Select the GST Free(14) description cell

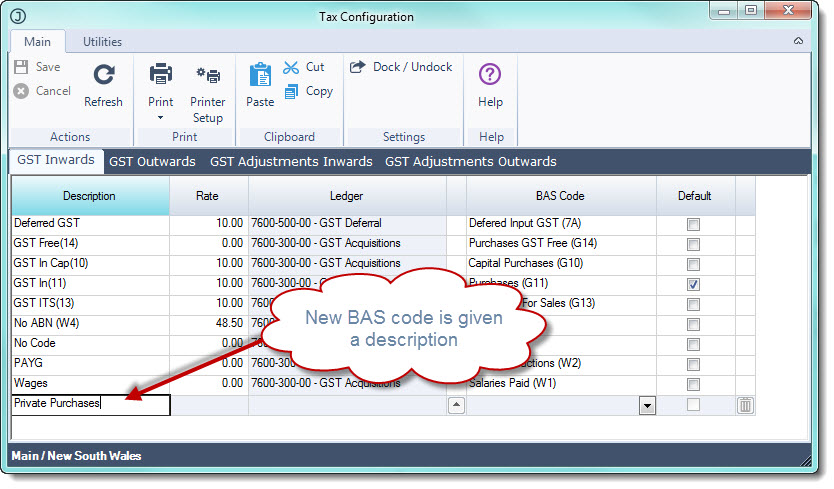[x=90, y=244]
